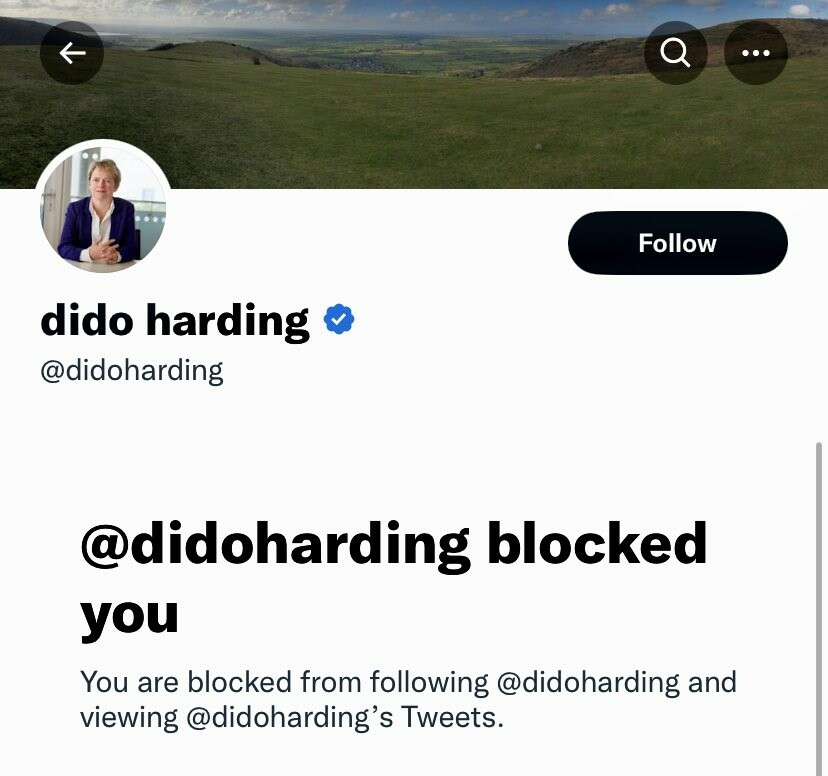The image size is (828, 776).
Task: Click the @didoharding handle under the name
Action: coord(131,371)
